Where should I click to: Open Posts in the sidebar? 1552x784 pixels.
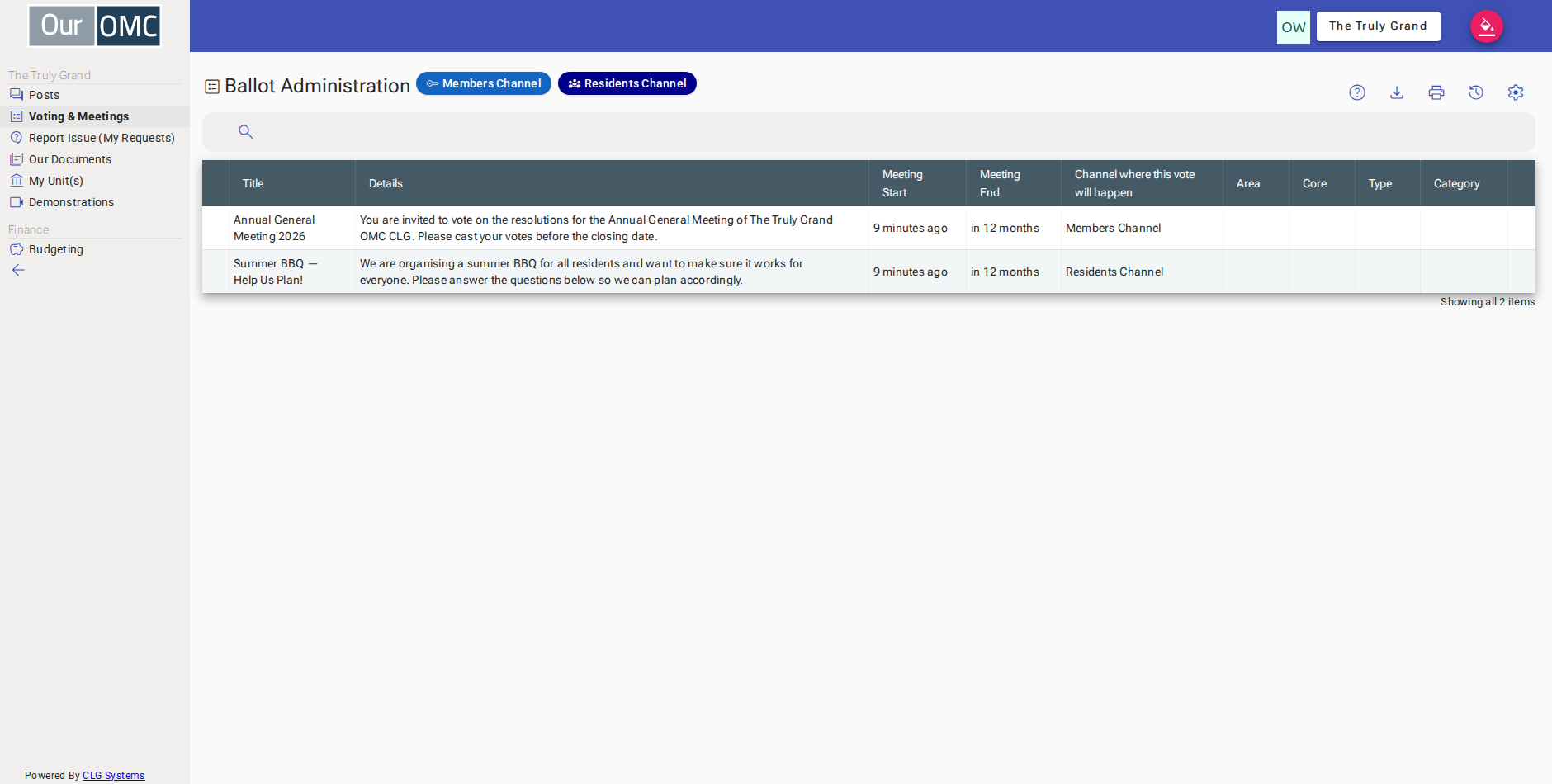click(95, 95)
